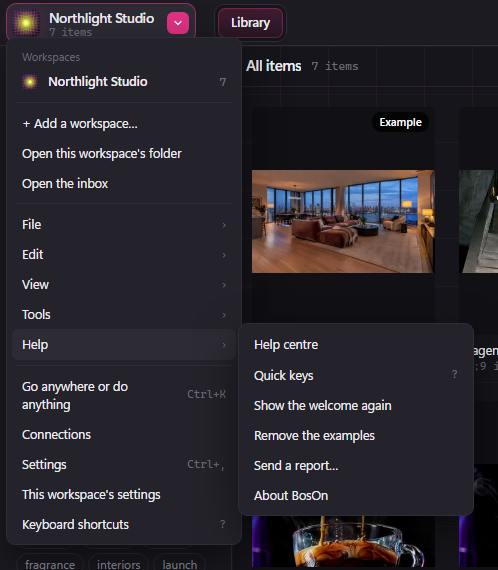
Task: Expand the View submenu
Action: click(124, 285)
